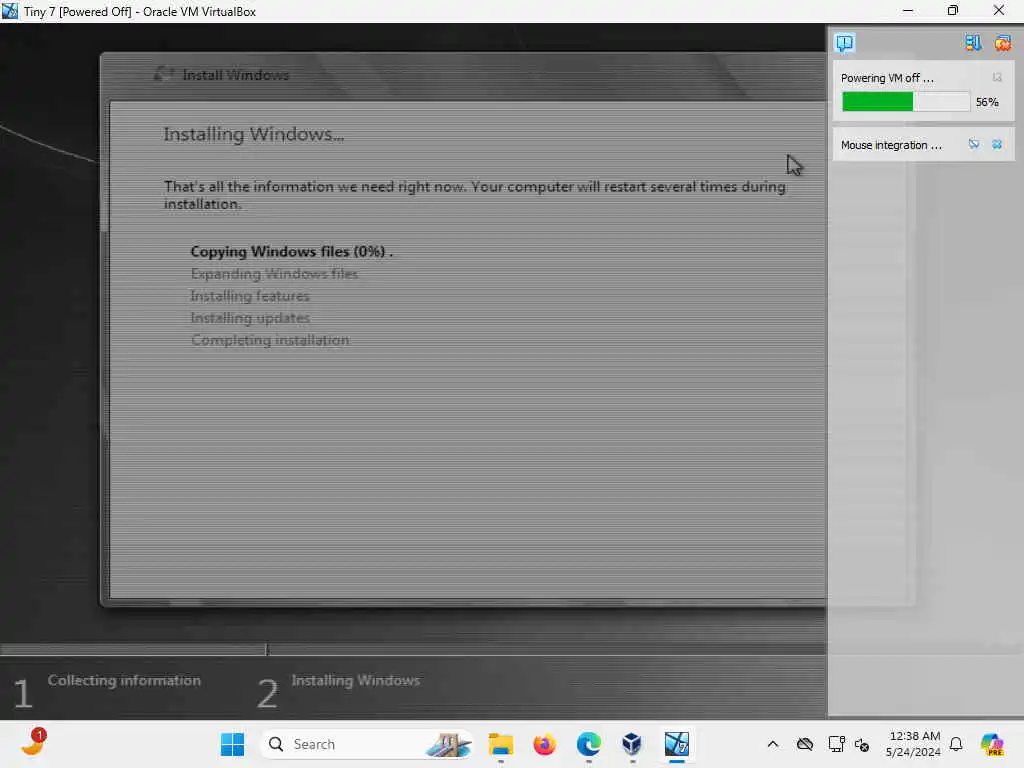Click the taskbar Search box
This screenshot has height=768, width=1024.
[367, 744]
